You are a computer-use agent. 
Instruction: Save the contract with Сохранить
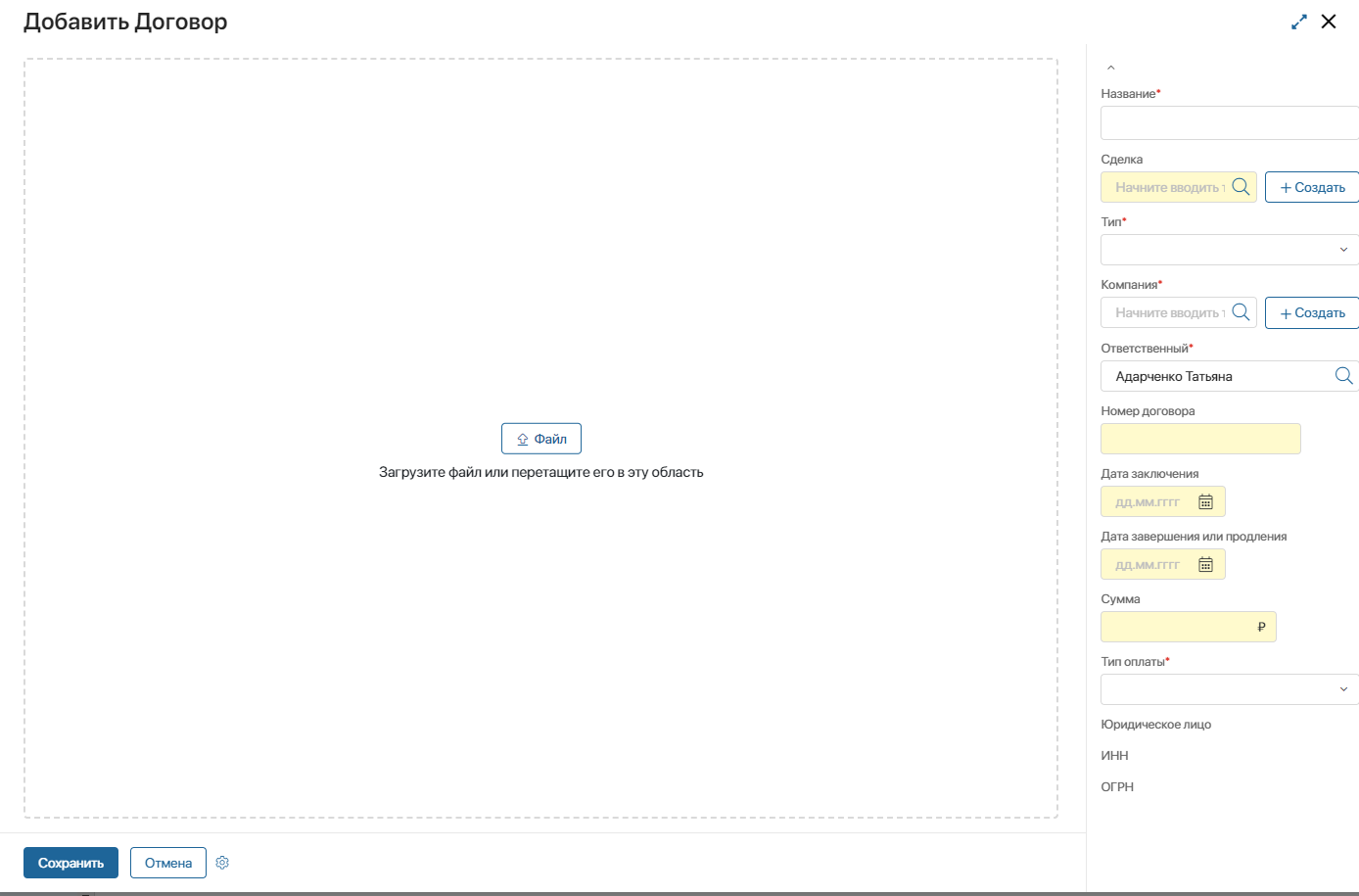[x=70, y=863]
